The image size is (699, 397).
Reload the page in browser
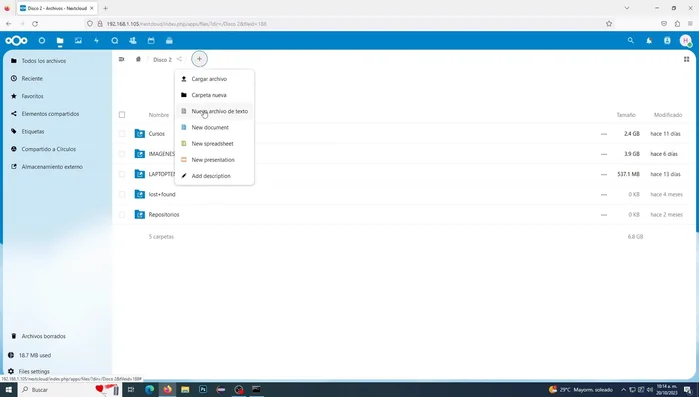point(35,24)
